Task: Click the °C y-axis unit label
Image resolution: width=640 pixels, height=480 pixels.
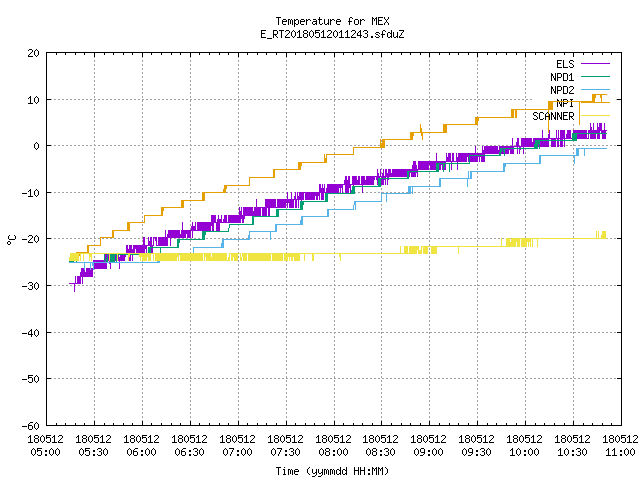Action: pos(11,240)
